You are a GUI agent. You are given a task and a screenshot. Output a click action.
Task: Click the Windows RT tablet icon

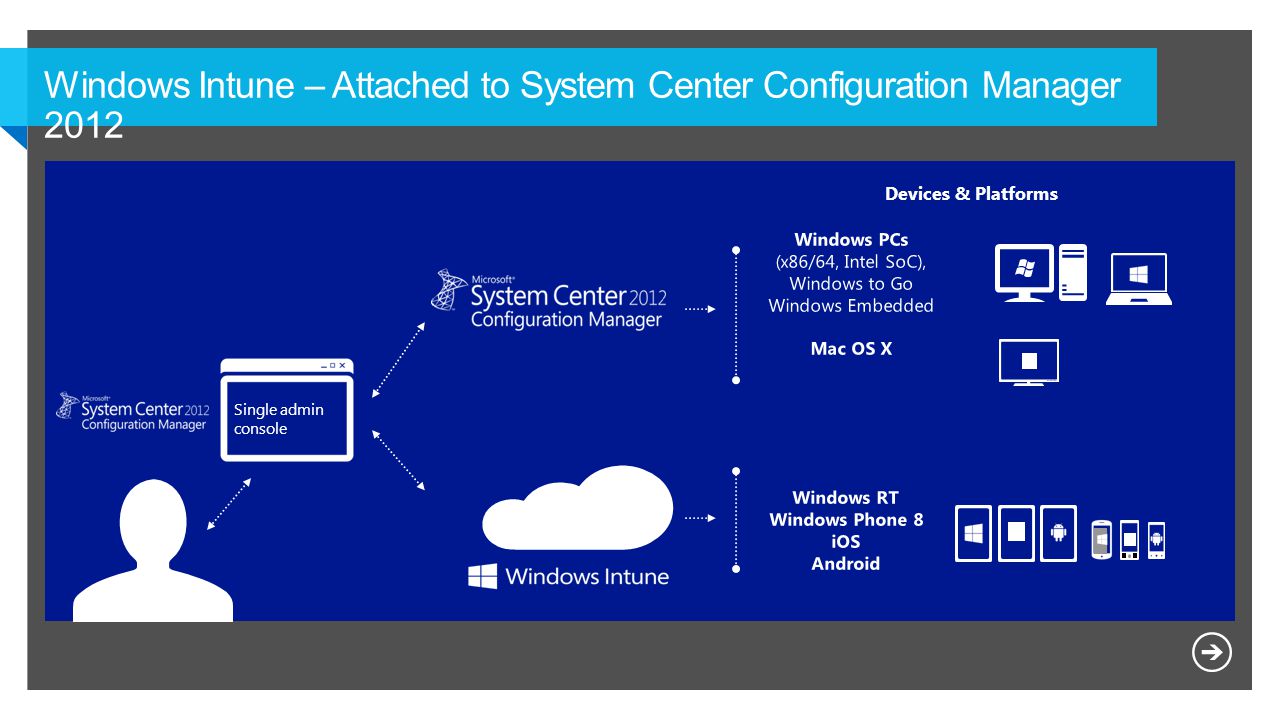pos(974,533)
